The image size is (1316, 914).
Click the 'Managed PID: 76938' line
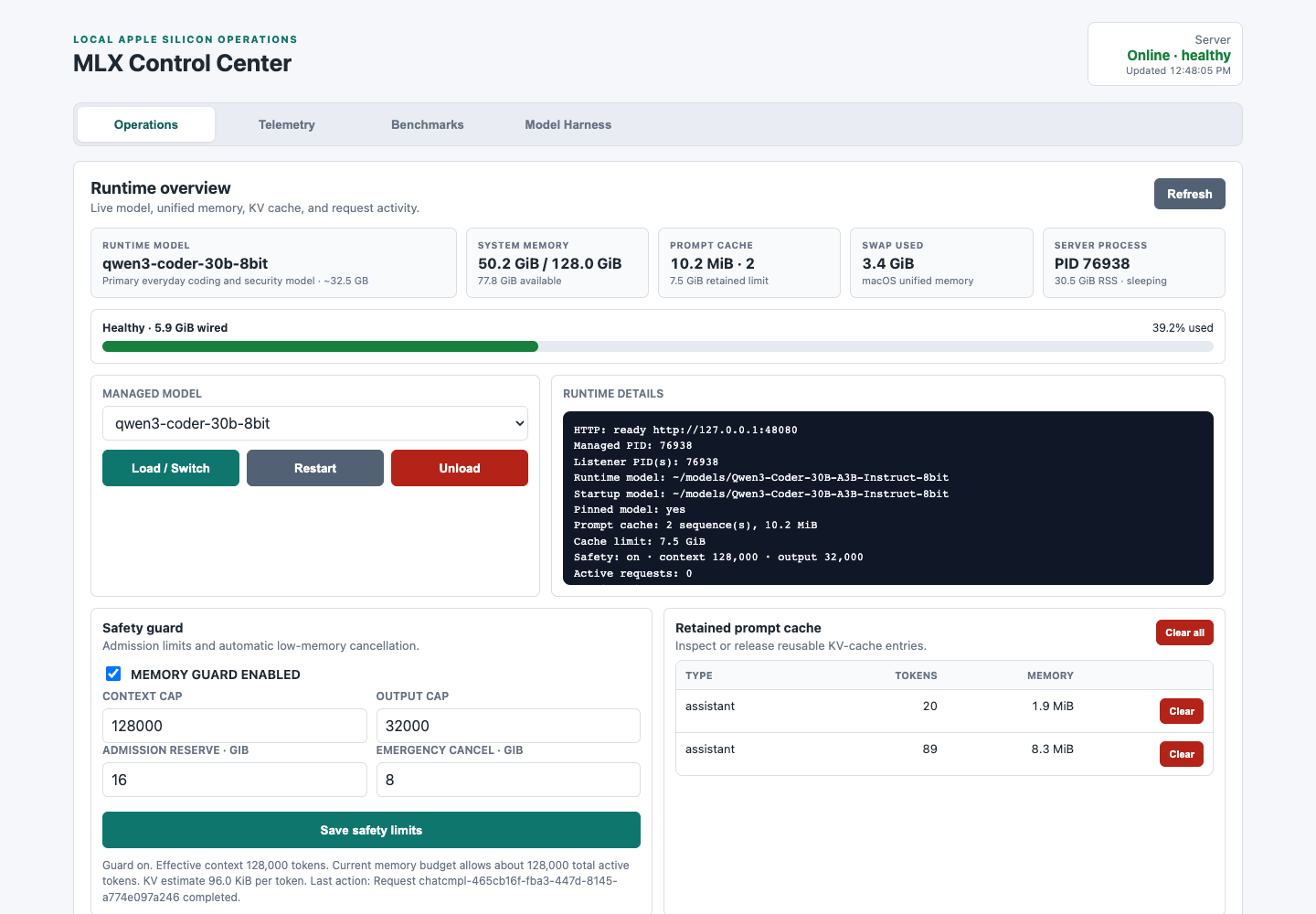point(633,445)
